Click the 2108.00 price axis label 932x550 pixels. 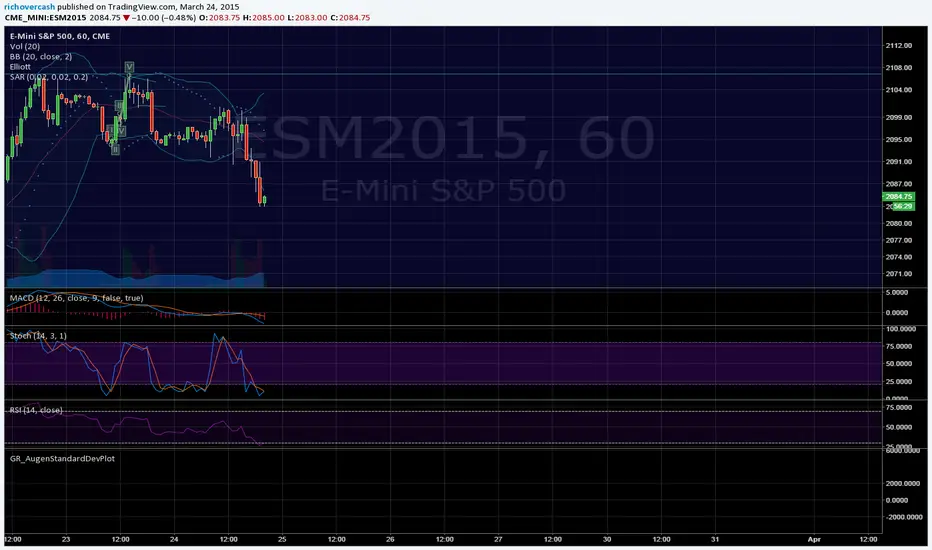pos(898,68)
